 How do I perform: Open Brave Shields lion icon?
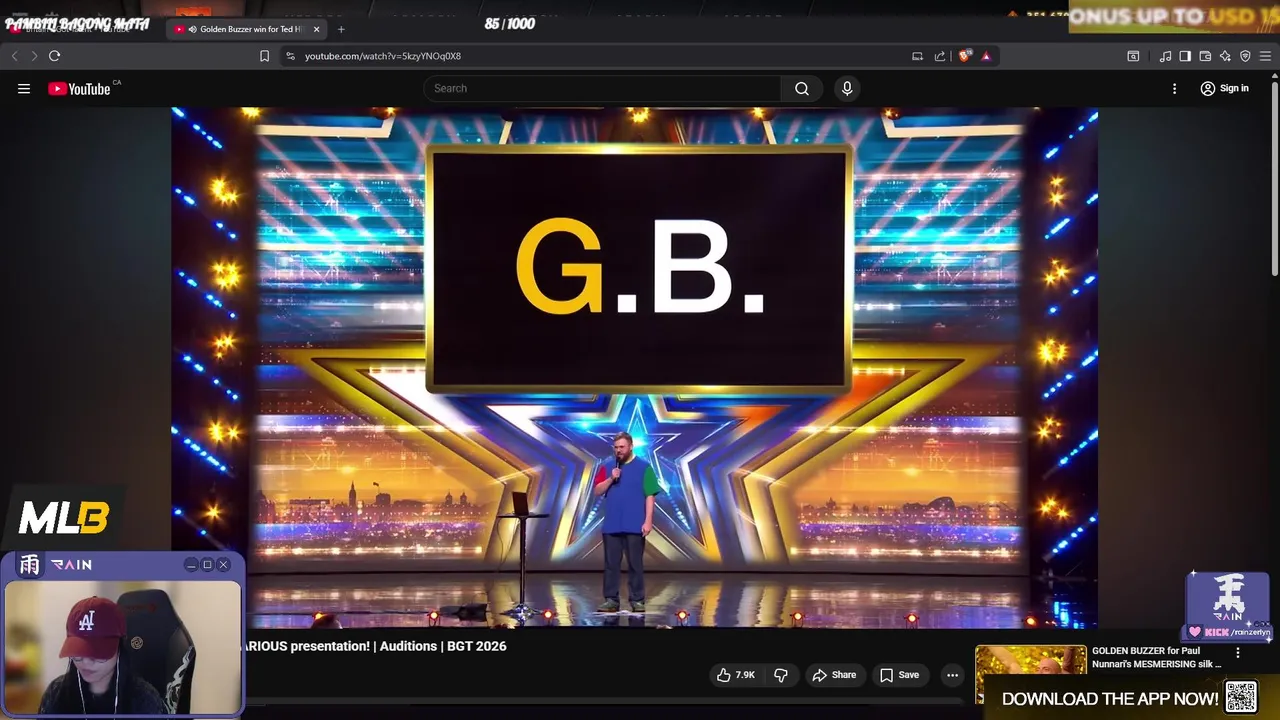point(964,56)
